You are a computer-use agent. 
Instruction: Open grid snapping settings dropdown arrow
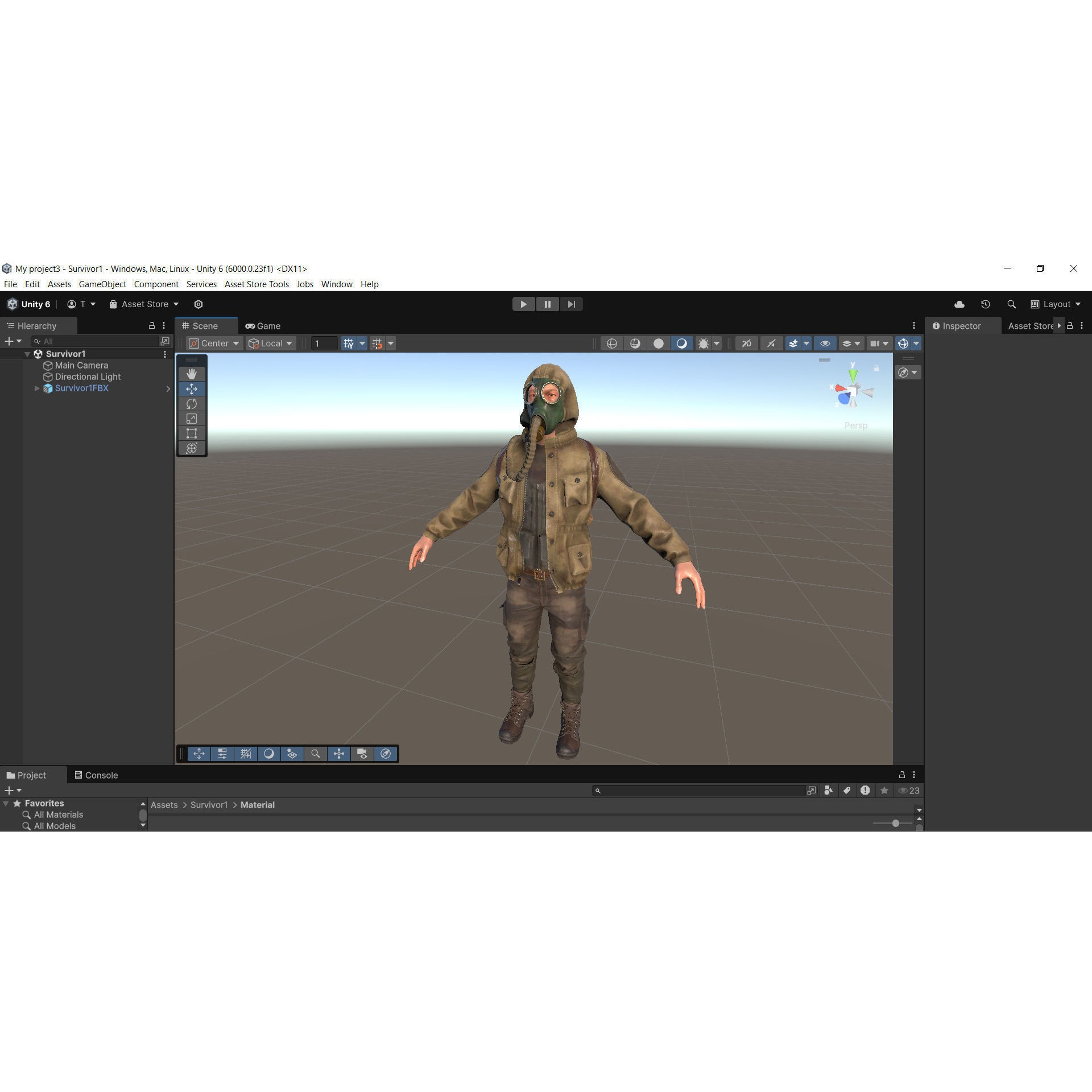391,344
